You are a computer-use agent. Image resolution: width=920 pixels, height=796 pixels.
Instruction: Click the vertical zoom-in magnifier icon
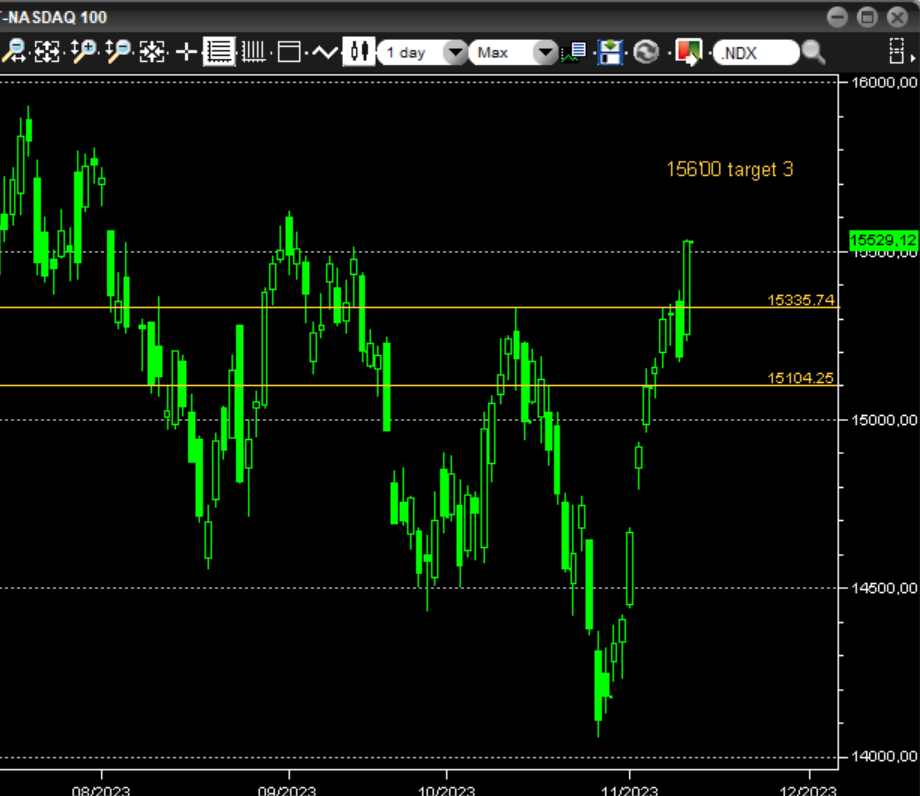point(83,52)
